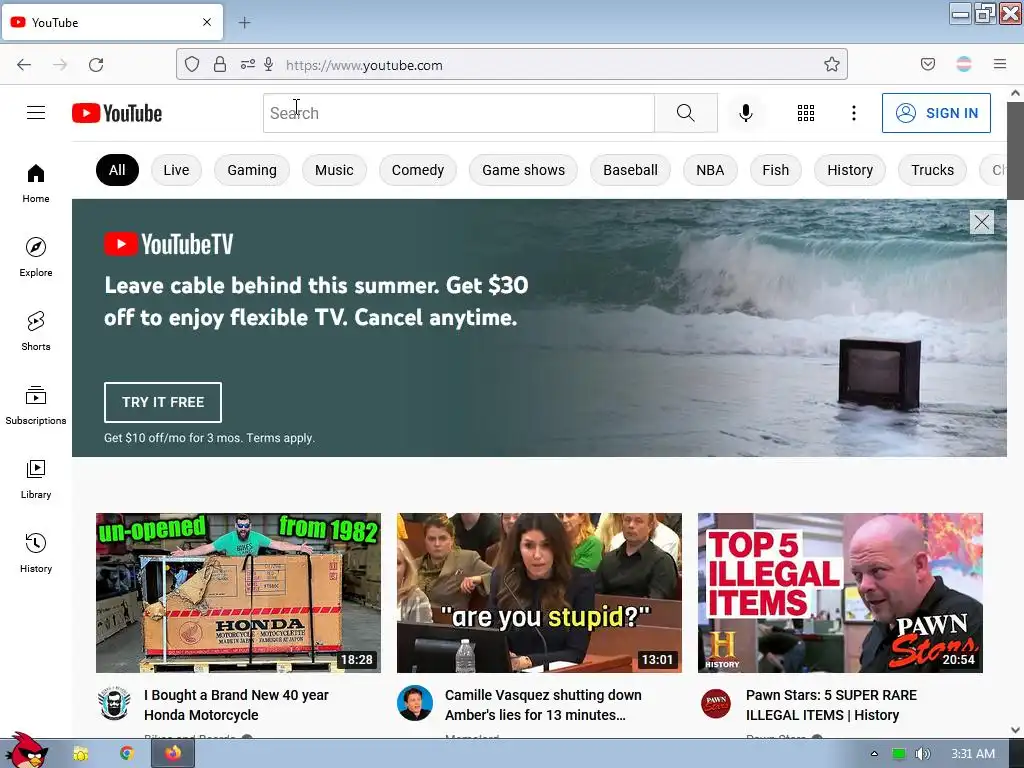This screenshot has width=1024, height=768.
Task: Open the Bikes and Beards channel avatar
Action: click(x=114, y=703)
